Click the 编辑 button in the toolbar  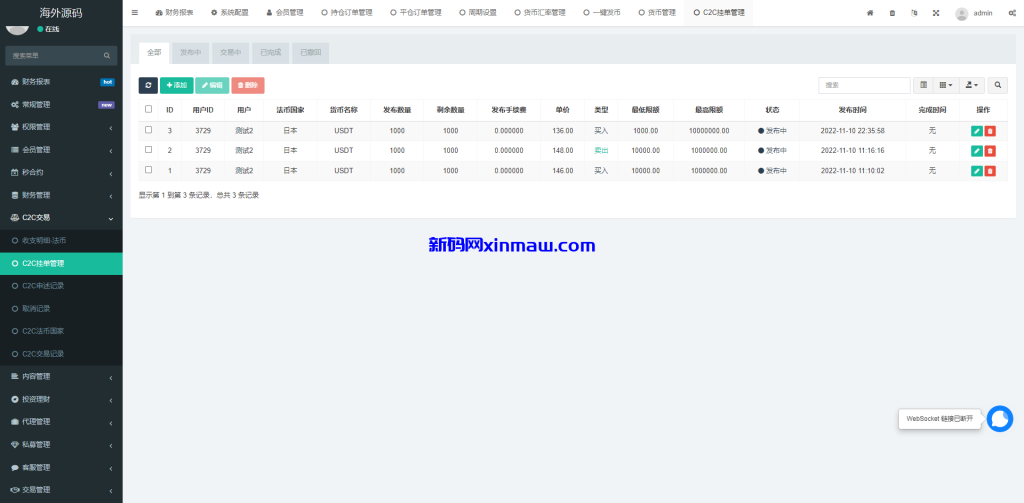pos(212,86)
